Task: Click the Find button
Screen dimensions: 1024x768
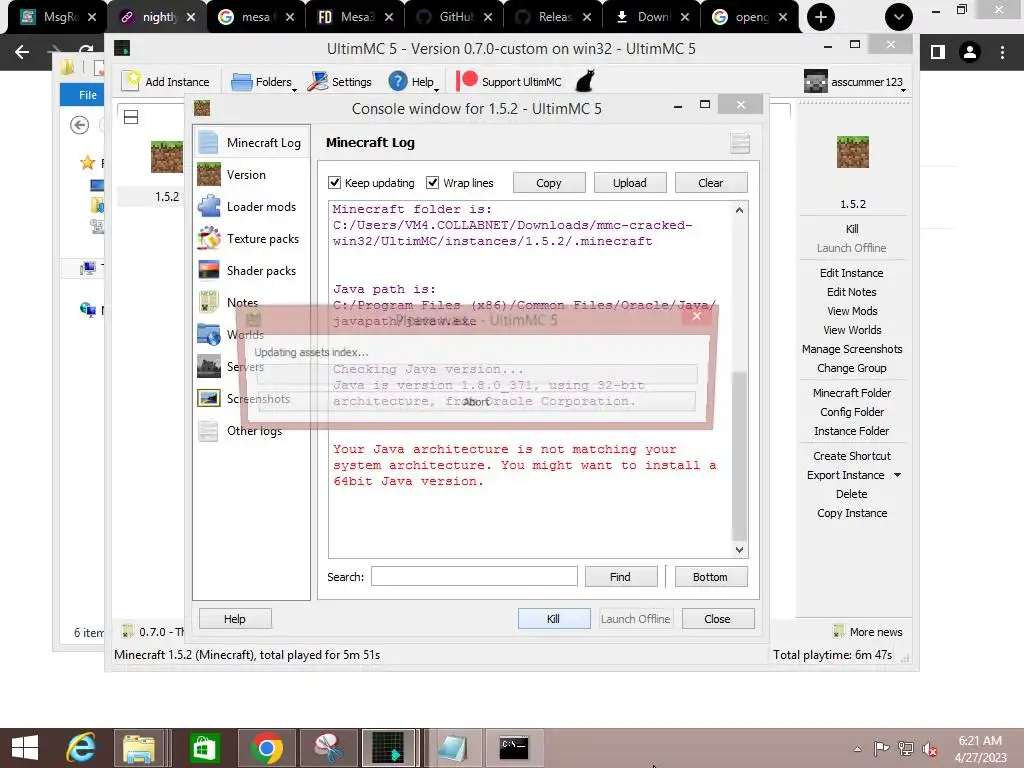Action: coord(620,577)
